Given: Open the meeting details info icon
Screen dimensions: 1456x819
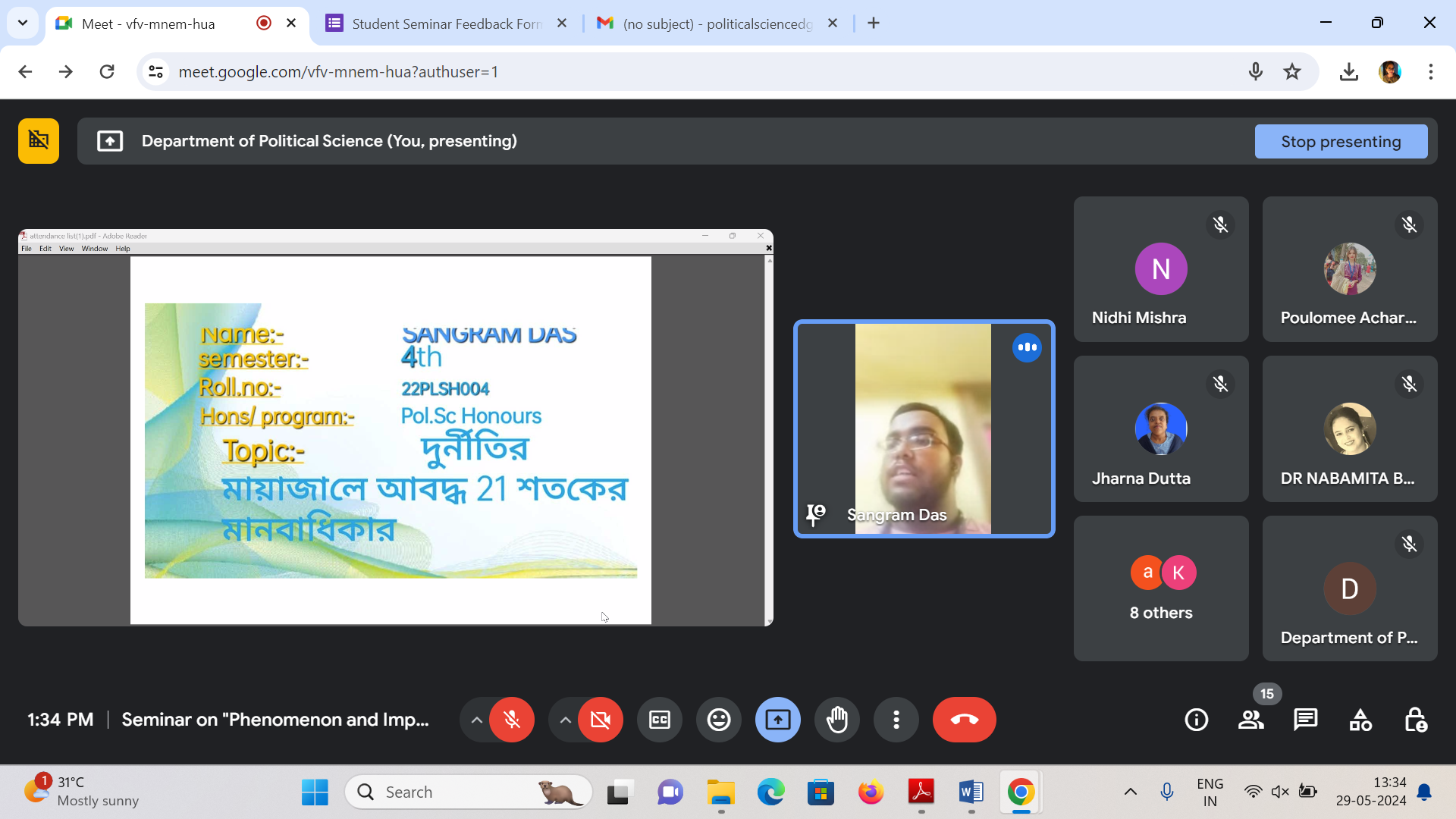Looking at the screenshot, I should point(1197,720).
